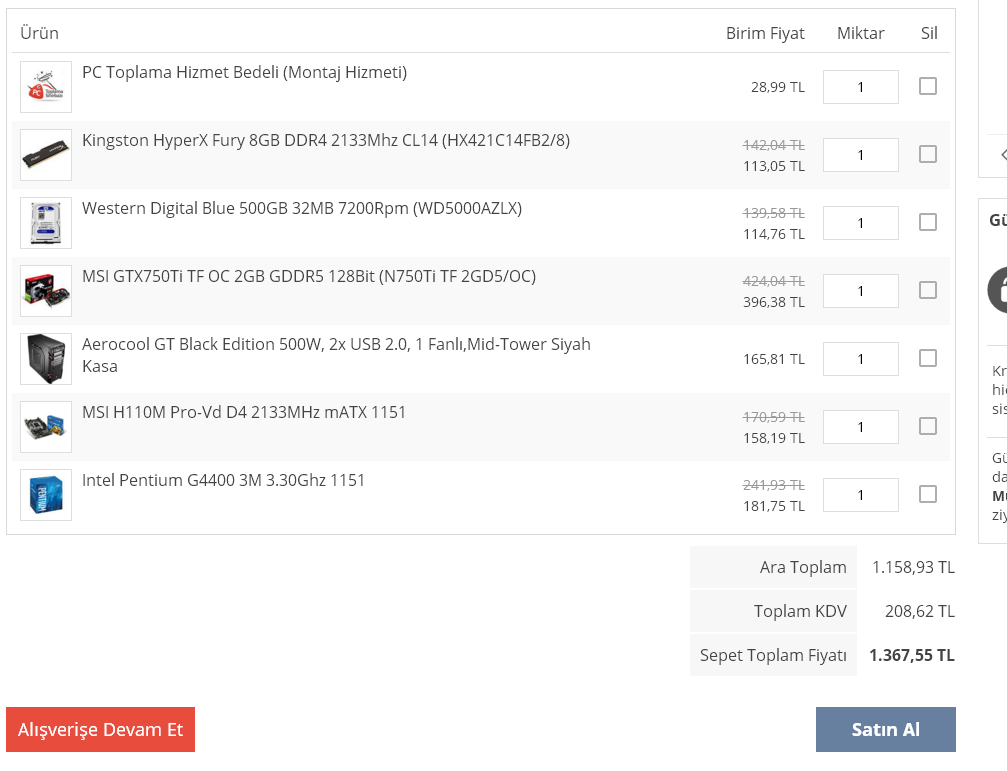Click the struck-through 170,59 TL old price

(x=774, y=417)
